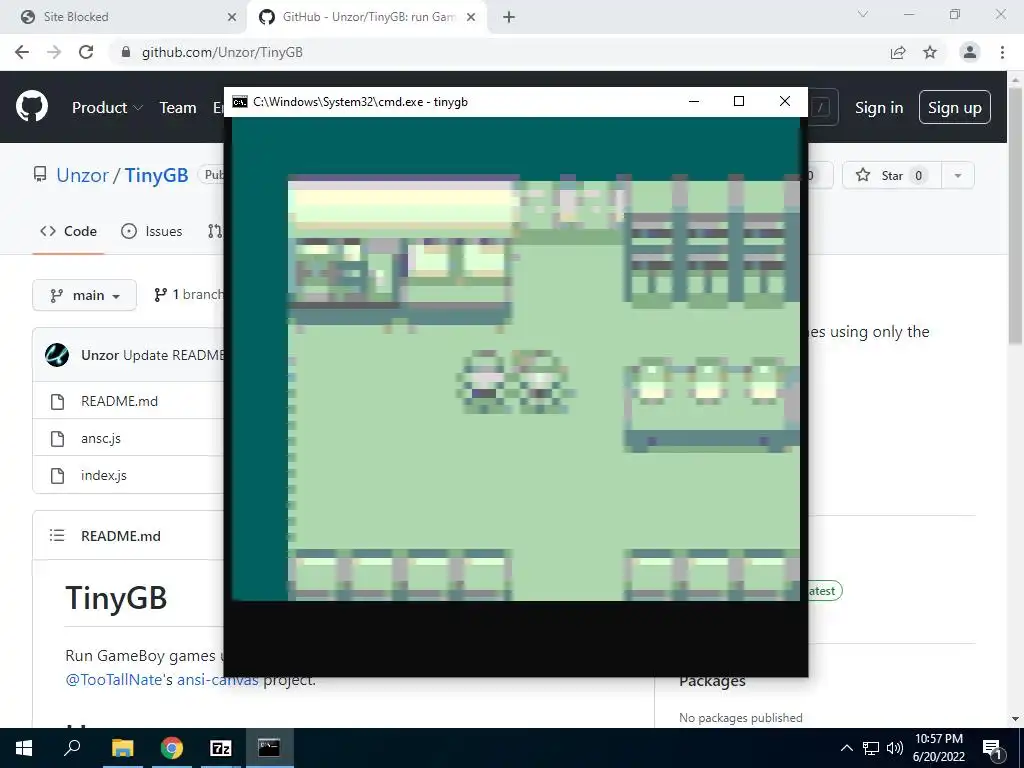Image resolution: width=1024 pixels, height=768 pixels.
Task: Click the address bar URL
Action: tap(222, 52)
